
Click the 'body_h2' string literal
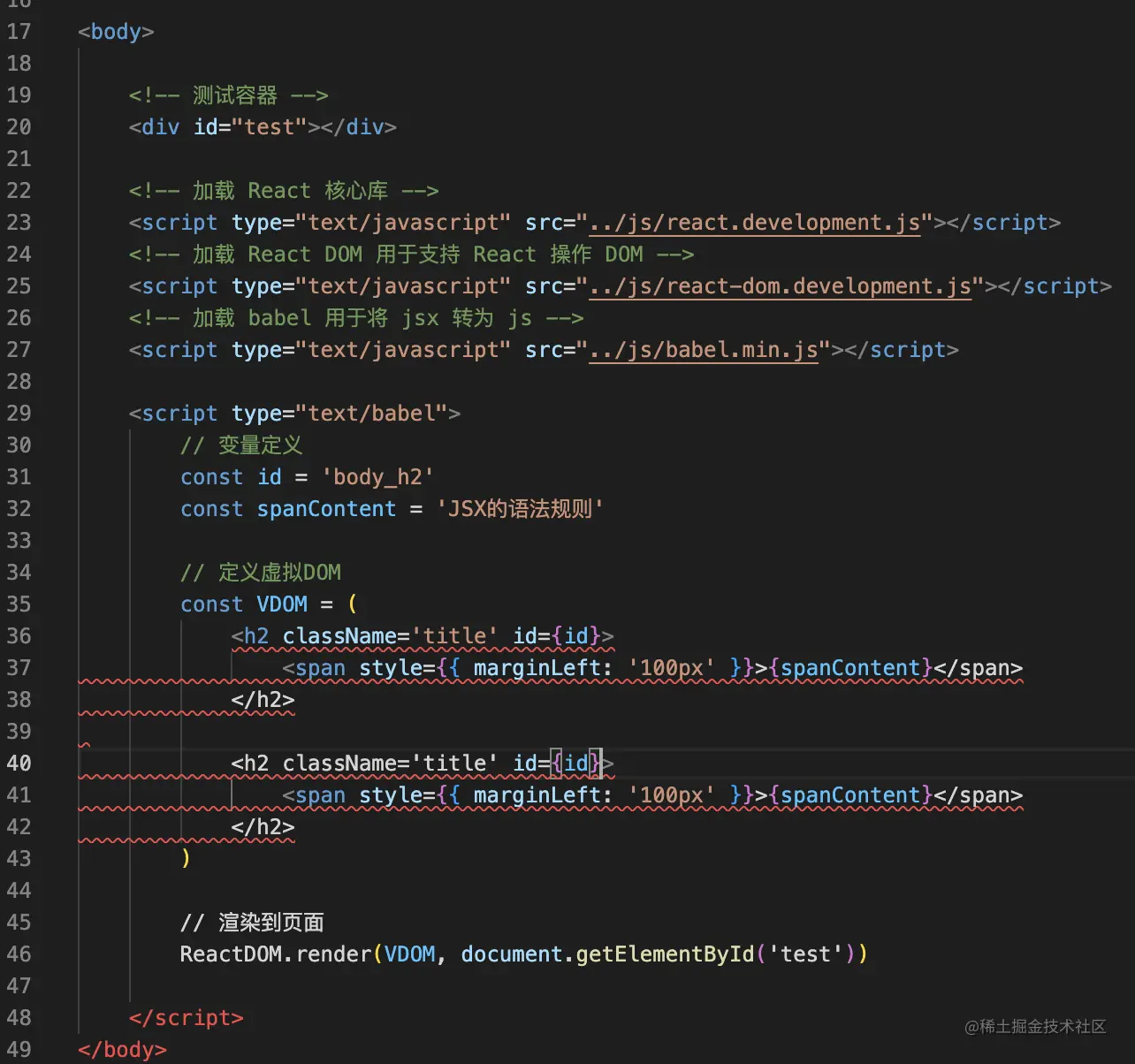377,477
